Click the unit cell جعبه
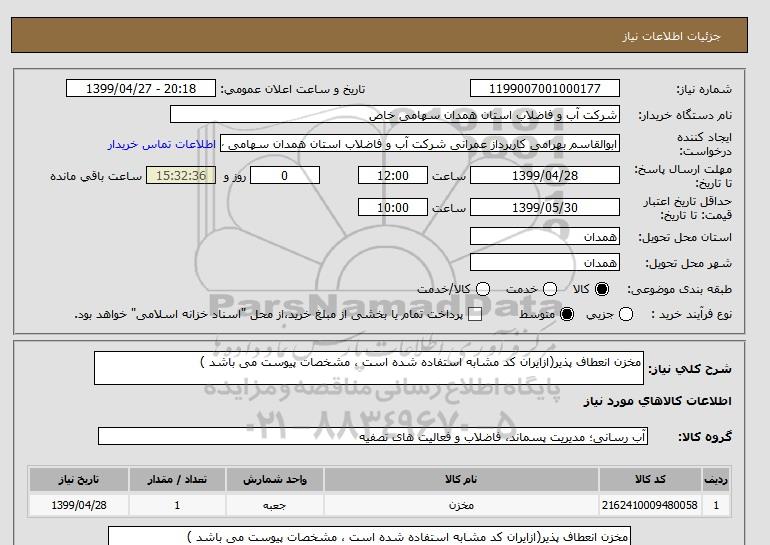Image resolution: width=770 pixels, height=545 pixels. coord(275,505)
